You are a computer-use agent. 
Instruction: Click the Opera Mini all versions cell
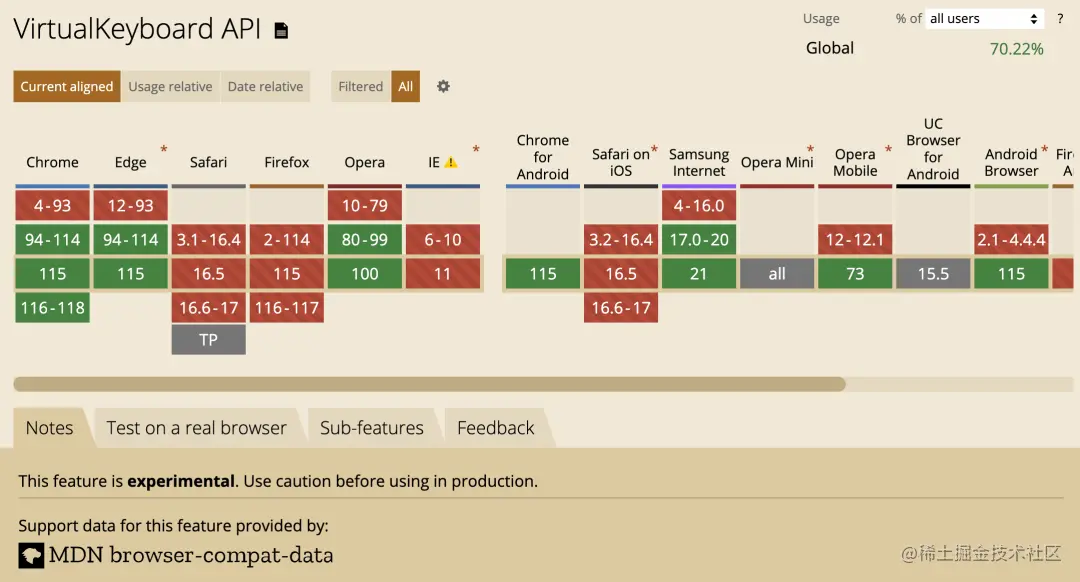tap(777, 273)
